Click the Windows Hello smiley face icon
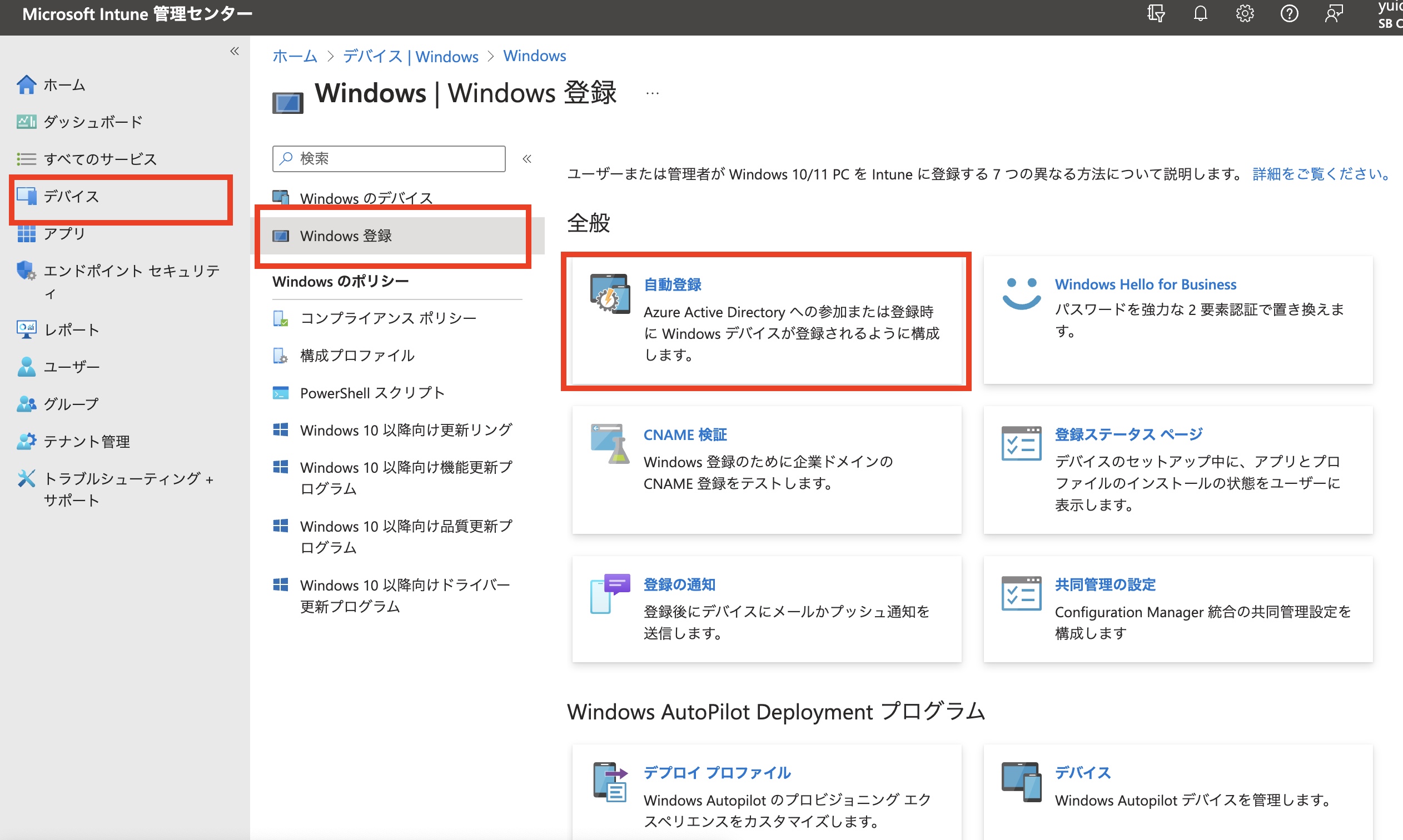Image resolution: width=1403 pixels, height=840 pixels. pos(1021,294)
